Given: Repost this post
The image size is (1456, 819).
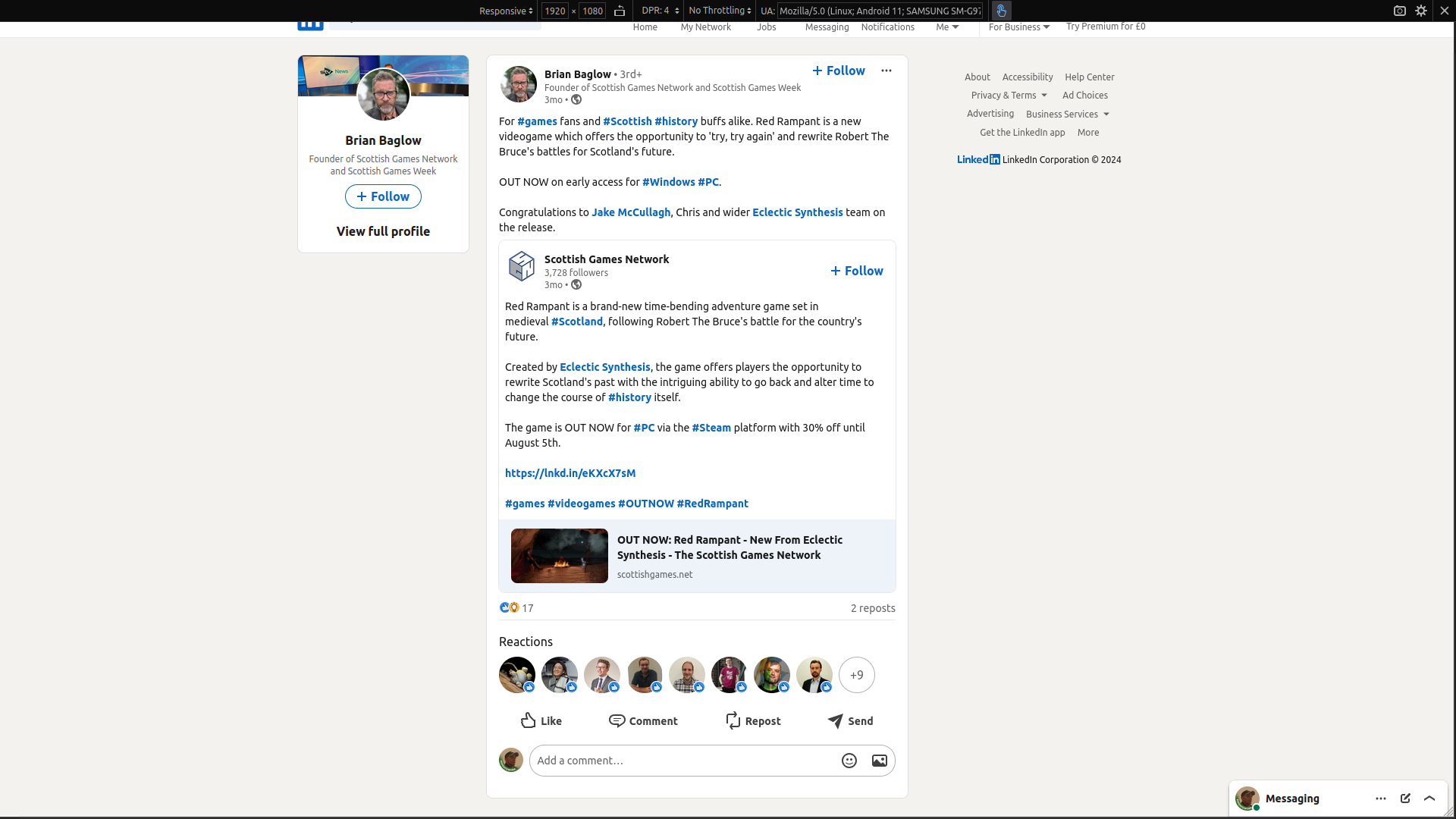Looking at the screenshot, I should pyautogui.click(x=753, y=721).
